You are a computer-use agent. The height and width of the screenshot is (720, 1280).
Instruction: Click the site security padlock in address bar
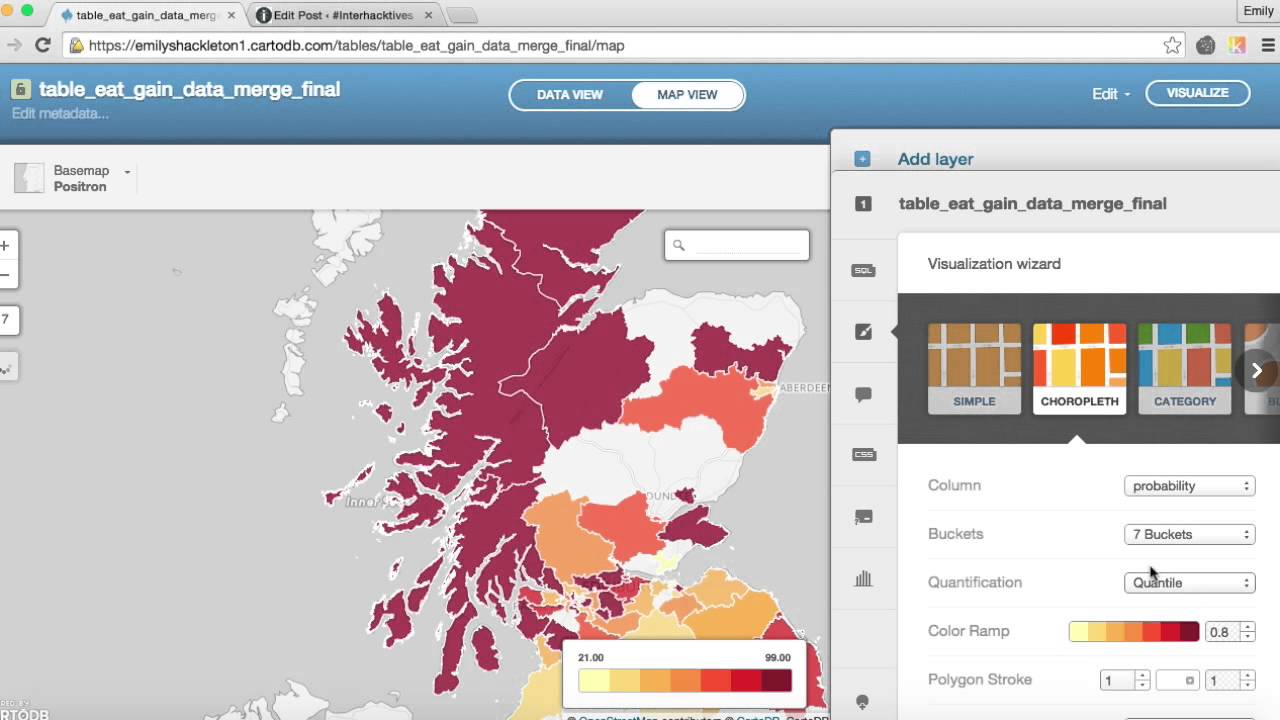click(x=76, y=46)
